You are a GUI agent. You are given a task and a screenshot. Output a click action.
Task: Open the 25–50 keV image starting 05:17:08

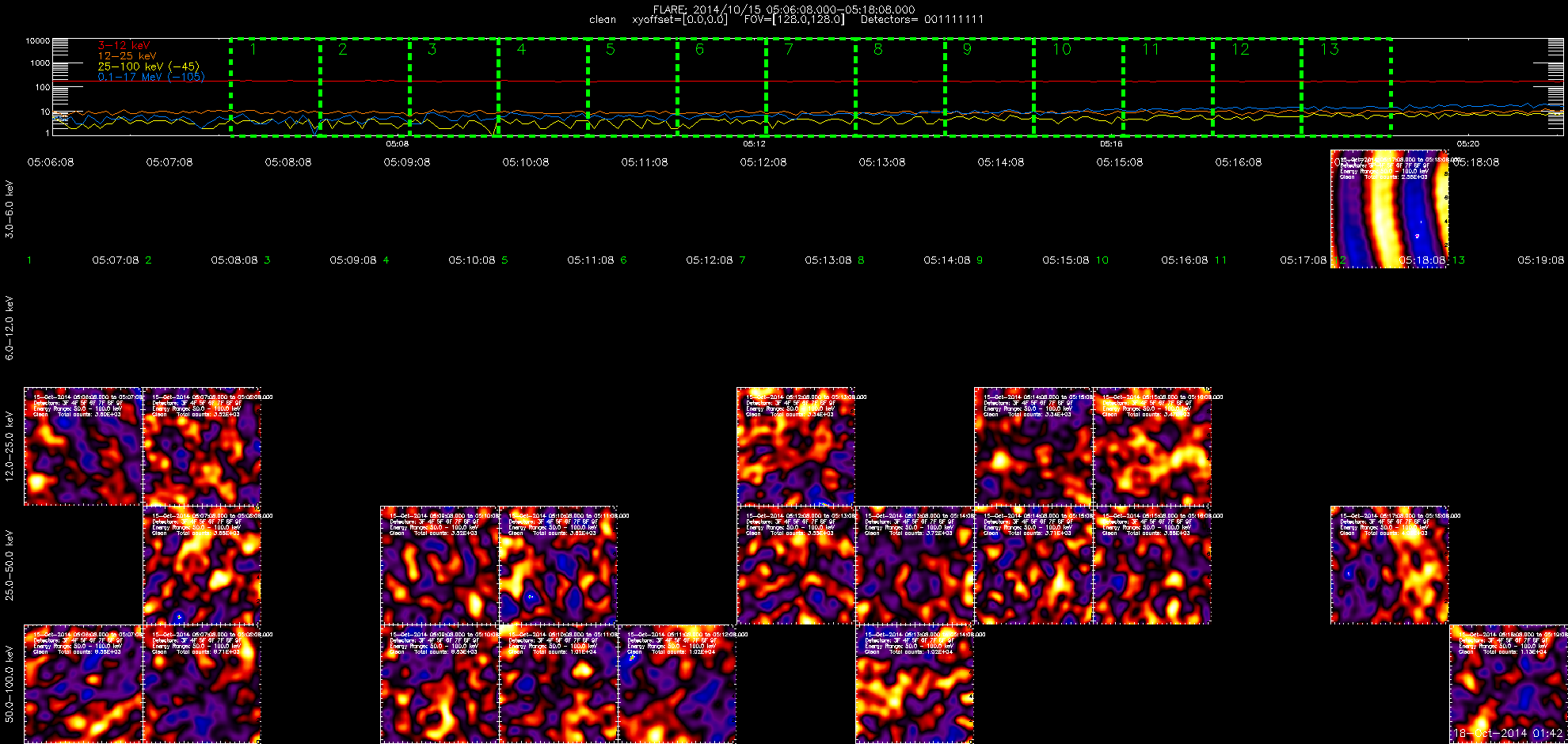1390,565
